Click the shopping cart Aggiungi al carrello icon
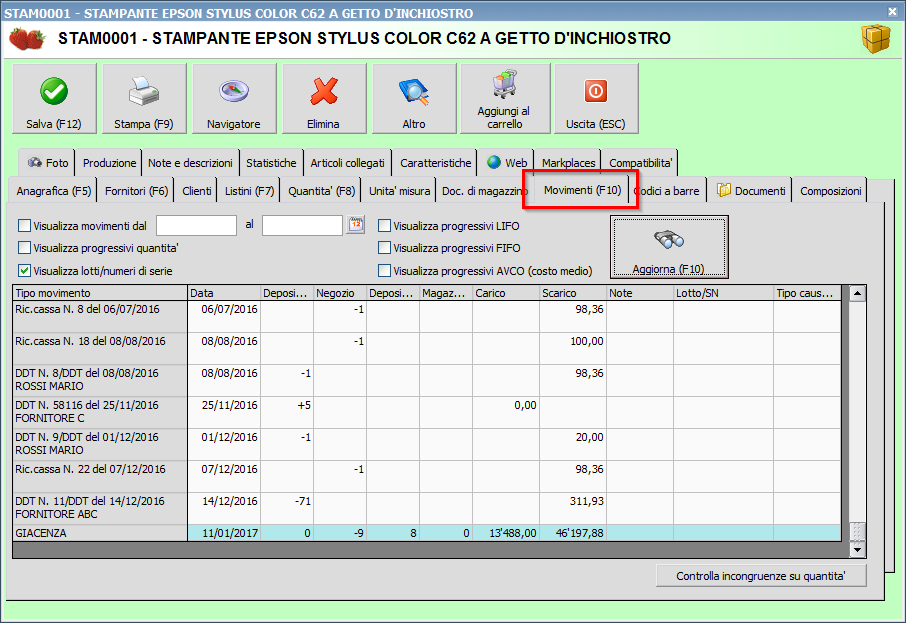The height and width of the screenshot is (623, 906). point(504,84)
